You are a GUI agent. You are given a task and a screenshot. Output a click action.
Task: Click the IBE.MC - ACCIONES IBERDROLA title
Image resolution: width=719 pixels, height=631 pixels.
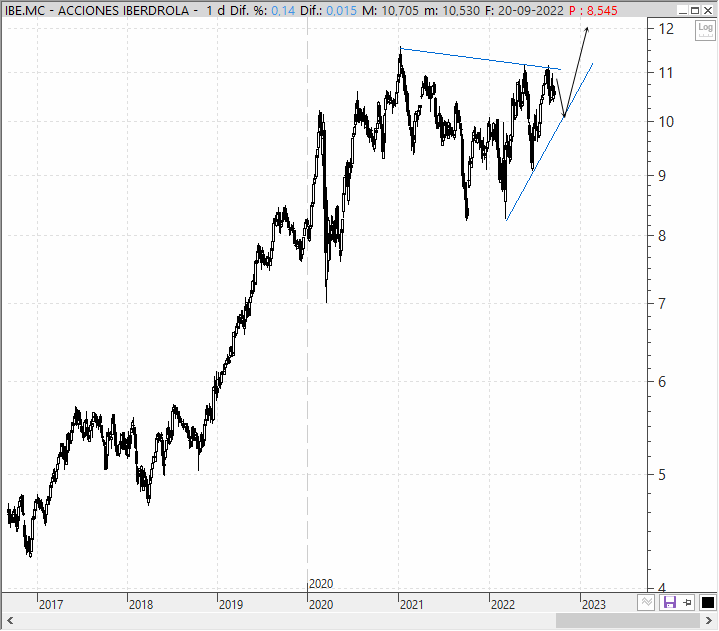97,11
